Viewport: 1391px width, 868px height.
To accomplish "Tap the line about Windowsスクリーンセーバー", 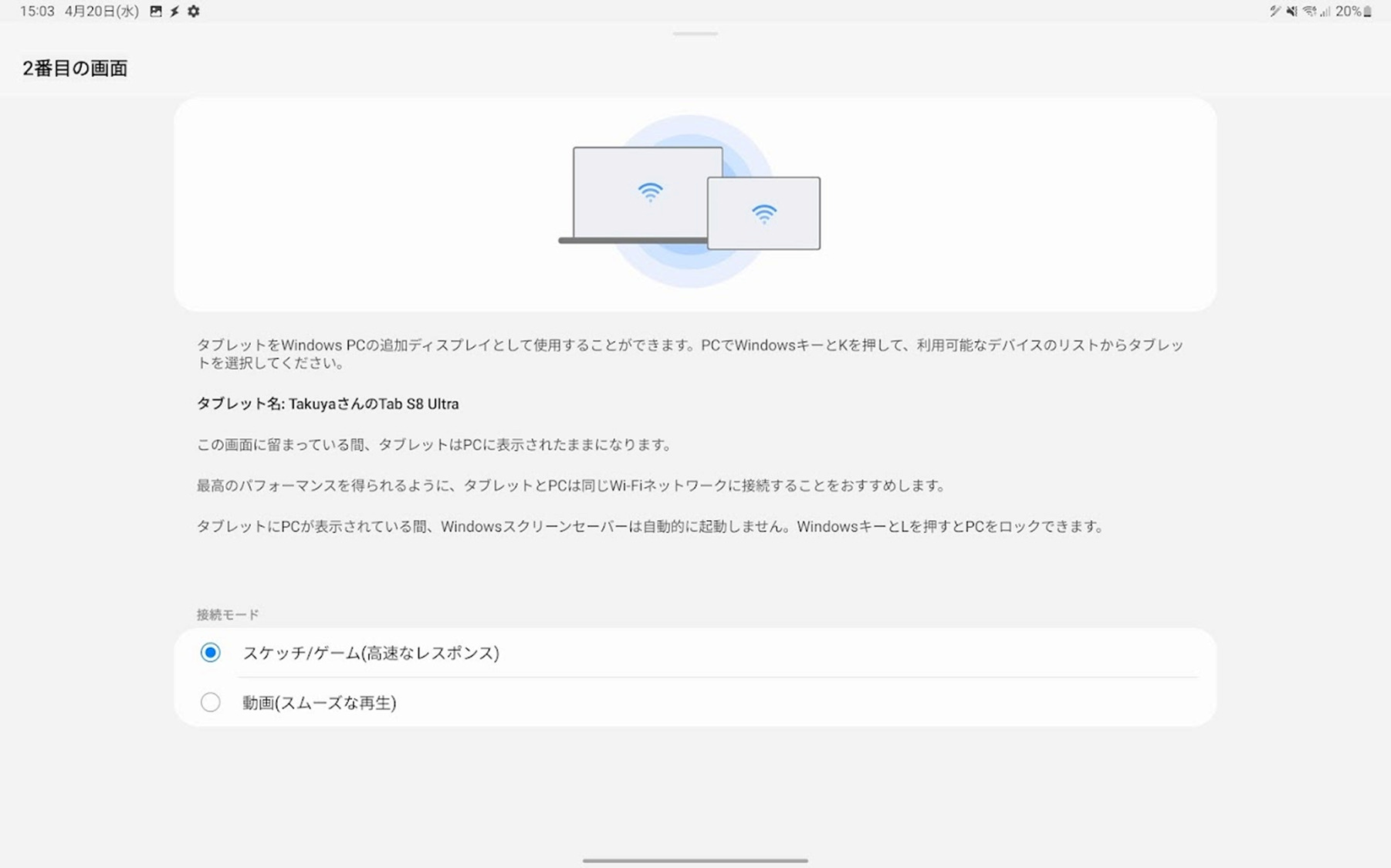I will pyautogui.click(x=652, y=527).
